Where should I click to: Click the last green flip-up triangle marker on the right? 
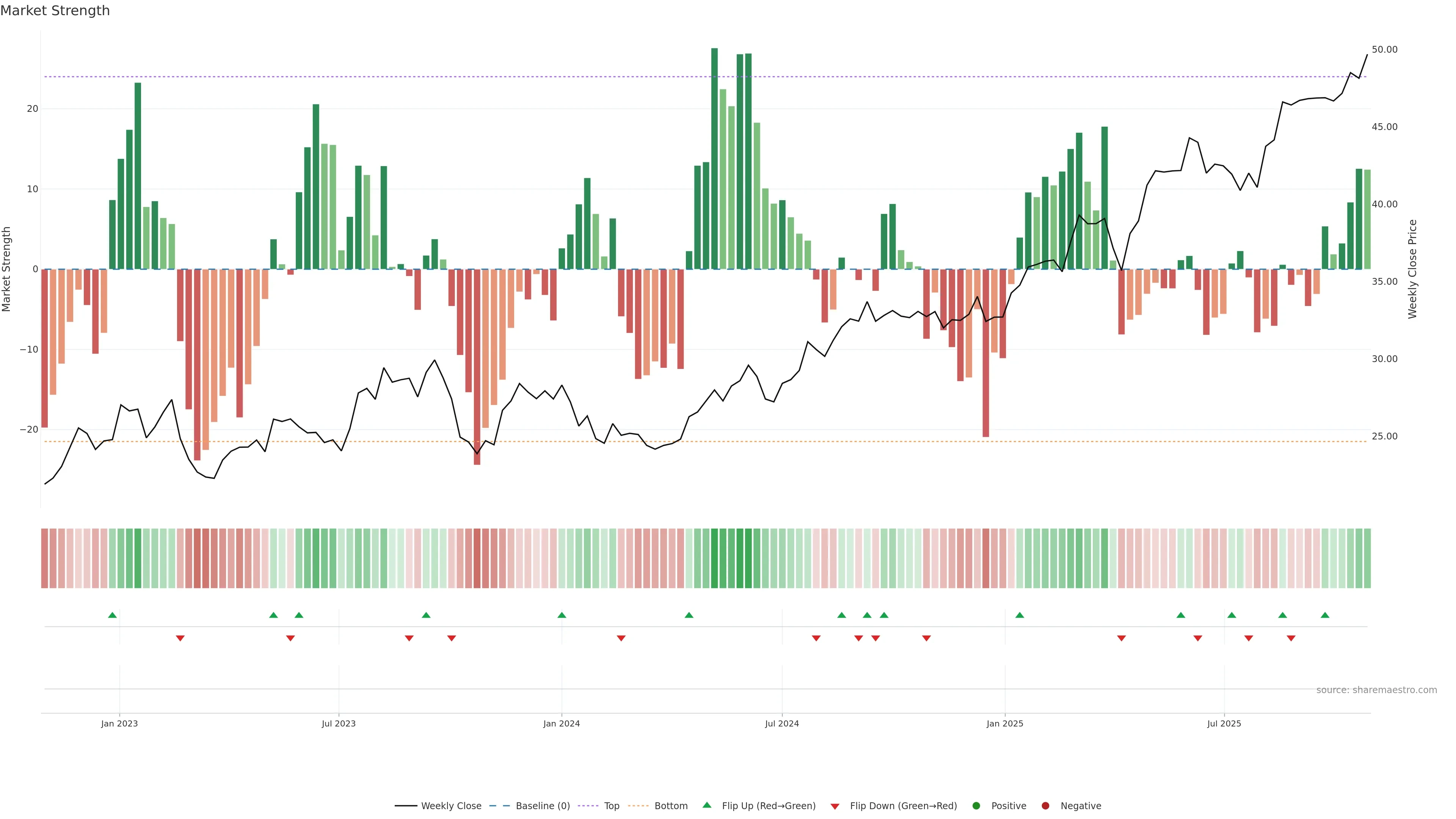(x=1325, y=615)
